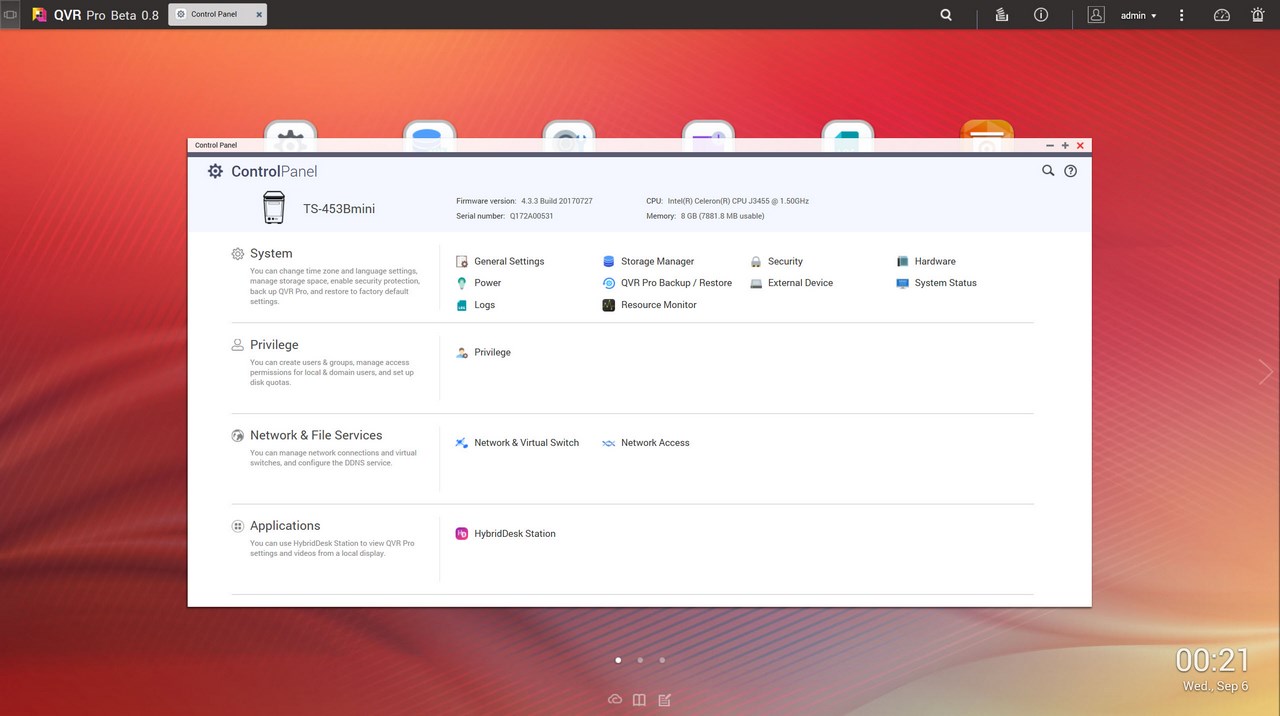
Task: Click the Privilege category heading
Action: [274, 344]
